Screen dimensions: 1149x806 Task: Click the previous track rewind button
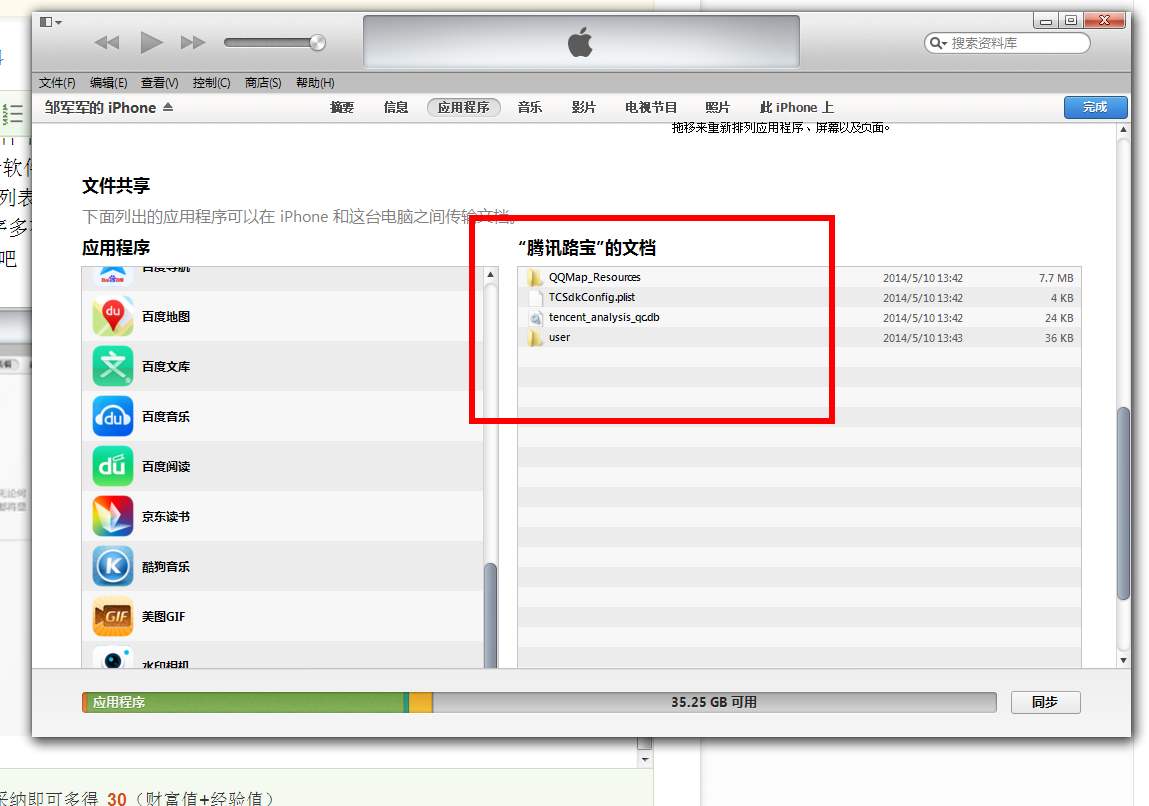click(107, 42)
